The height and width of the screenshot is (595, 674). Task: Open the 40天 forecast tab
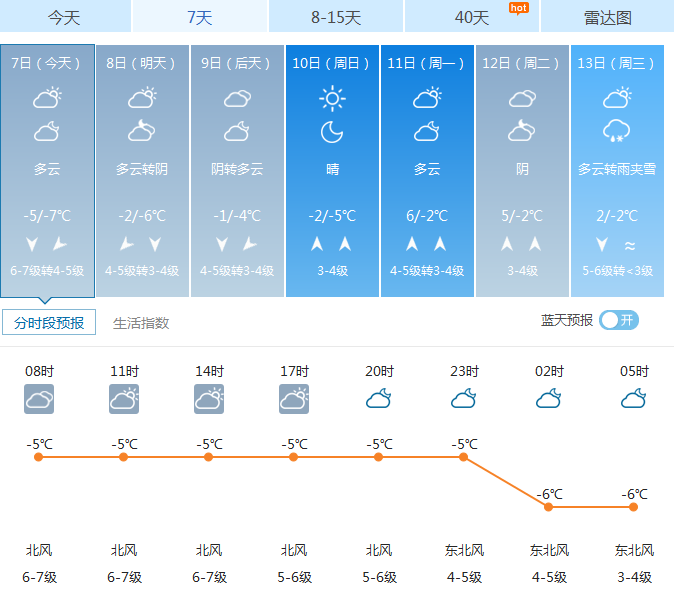[472, 16]
